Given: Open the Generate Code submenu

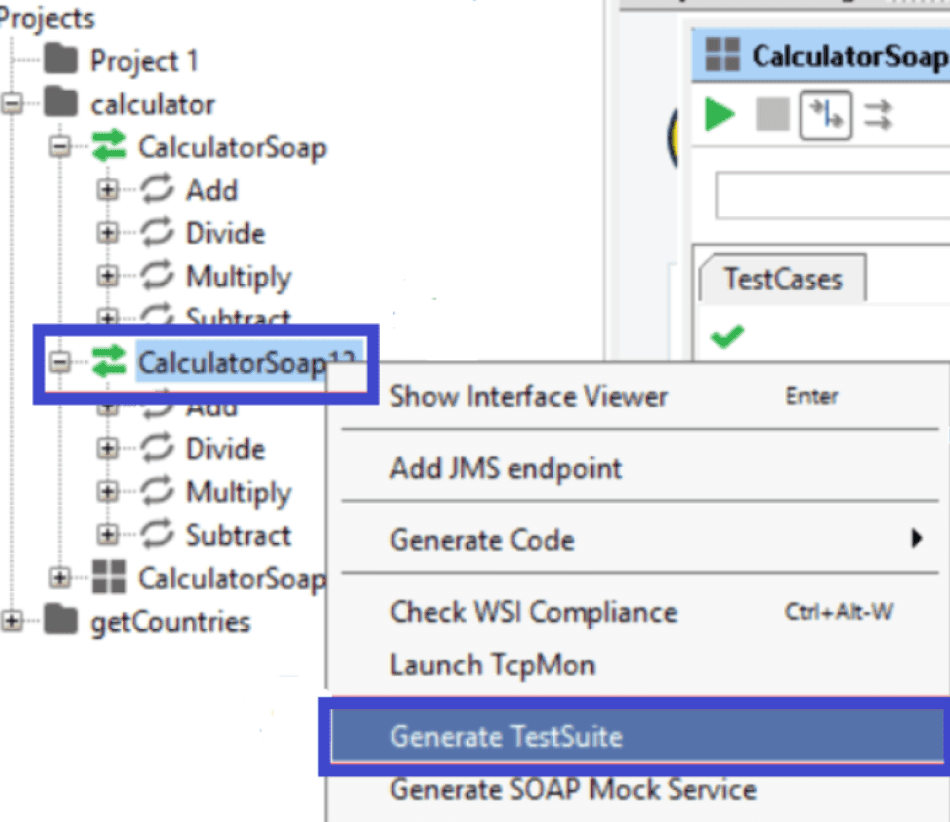Looking at the screenshot, I should pyautogui.click(x=482, y=540).
